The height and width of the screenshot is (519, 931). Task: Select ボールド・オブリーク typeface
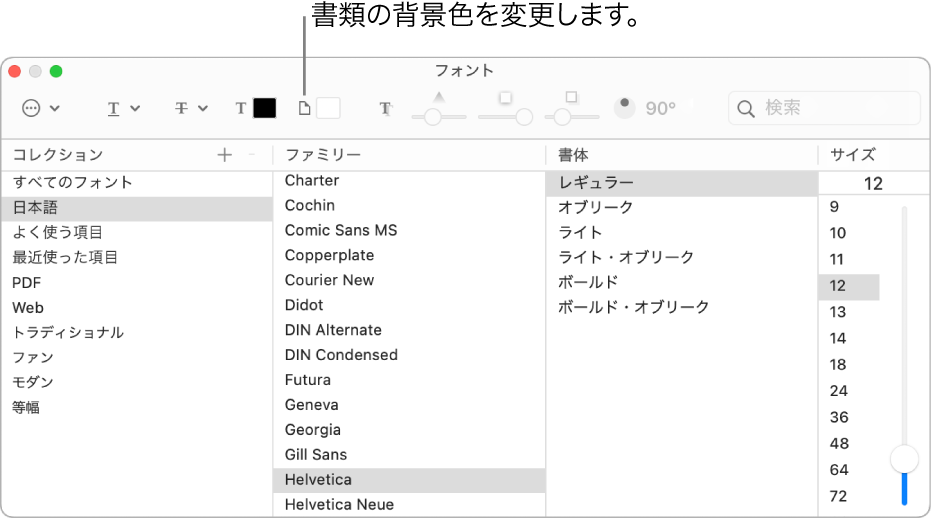coord(682,308)
